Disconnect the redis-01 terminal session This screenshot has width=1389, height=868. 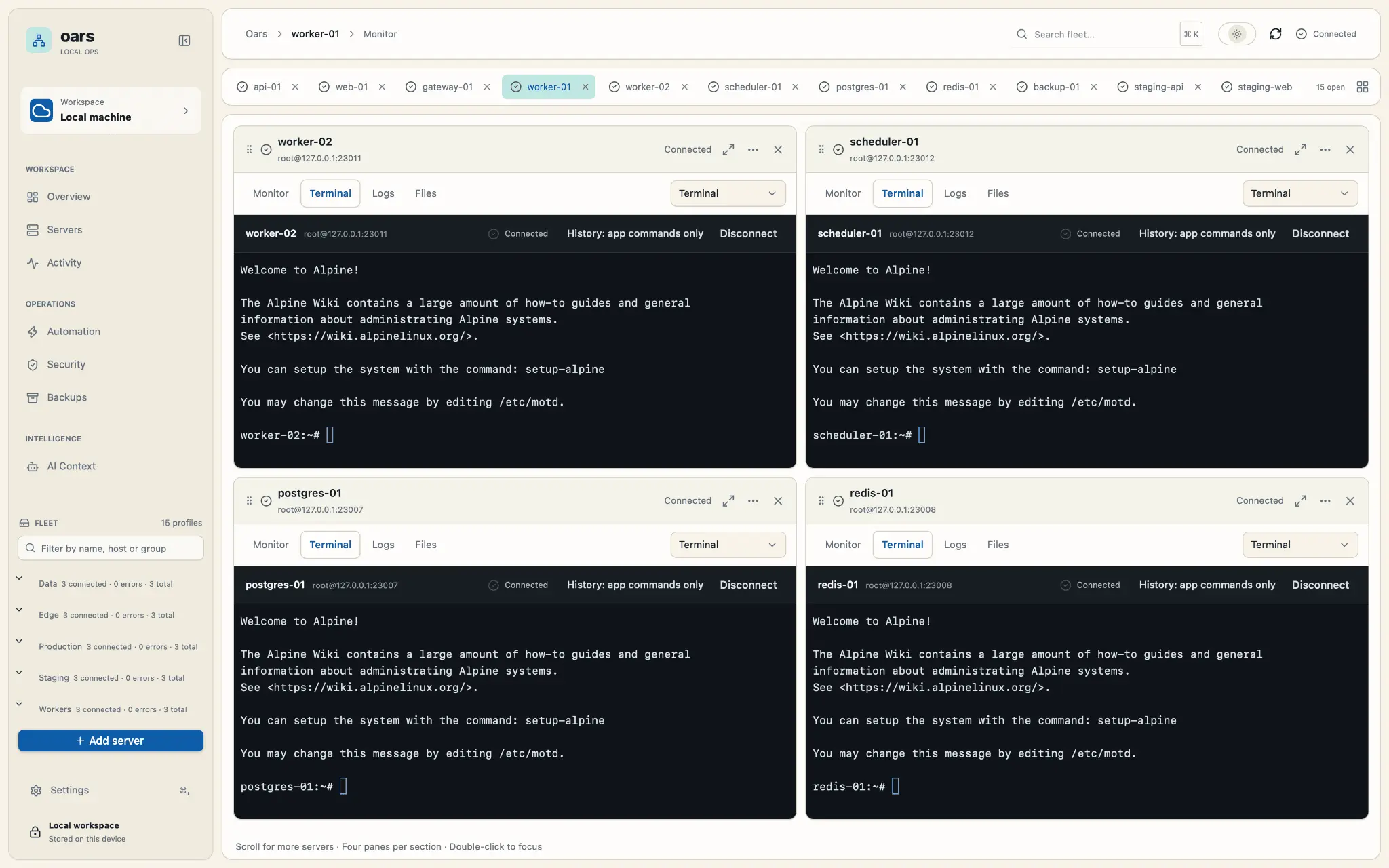[1320, 585]
